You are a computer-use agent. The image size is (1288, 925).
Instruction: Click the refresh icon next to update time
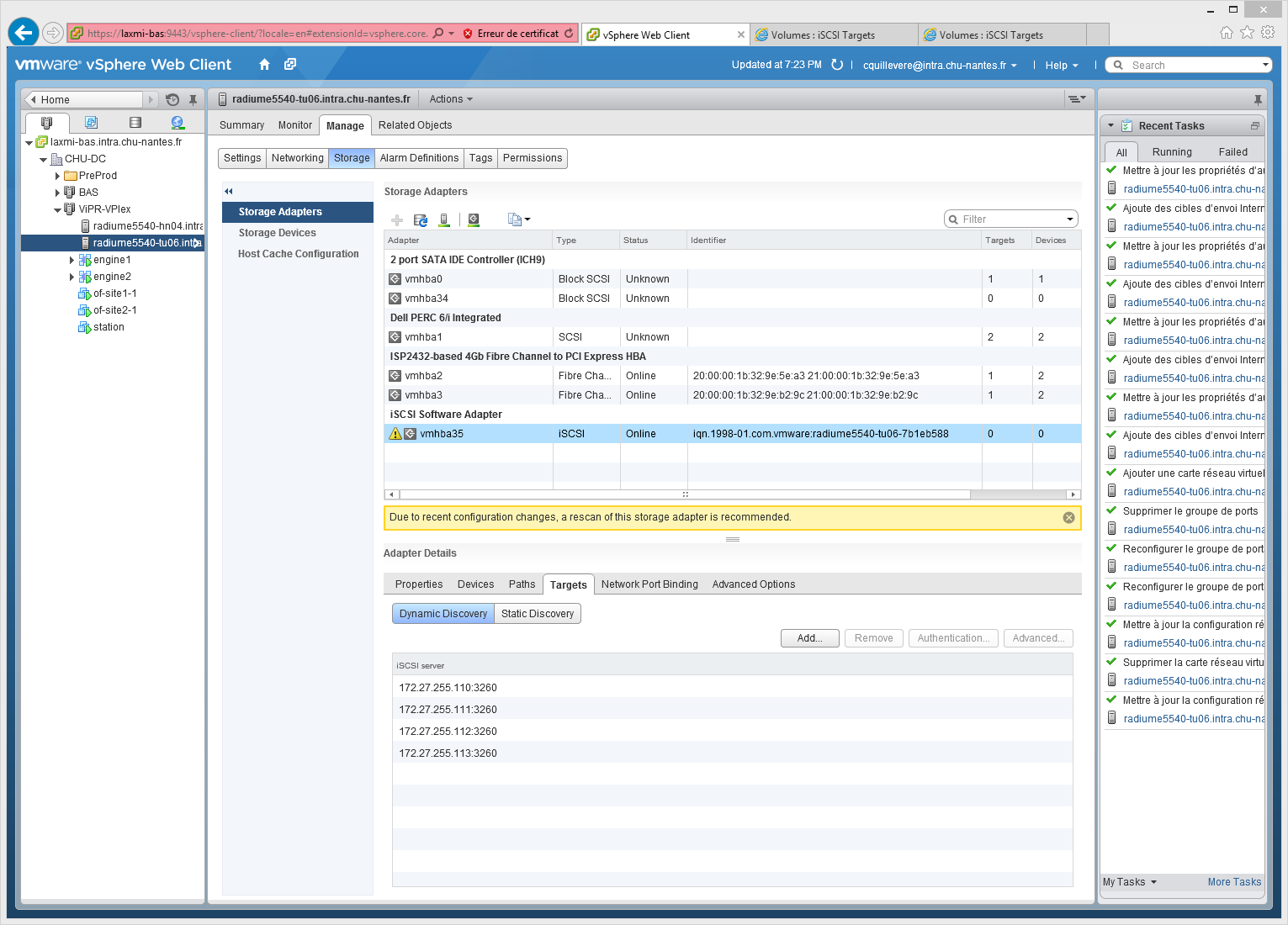tap(837, 65)
